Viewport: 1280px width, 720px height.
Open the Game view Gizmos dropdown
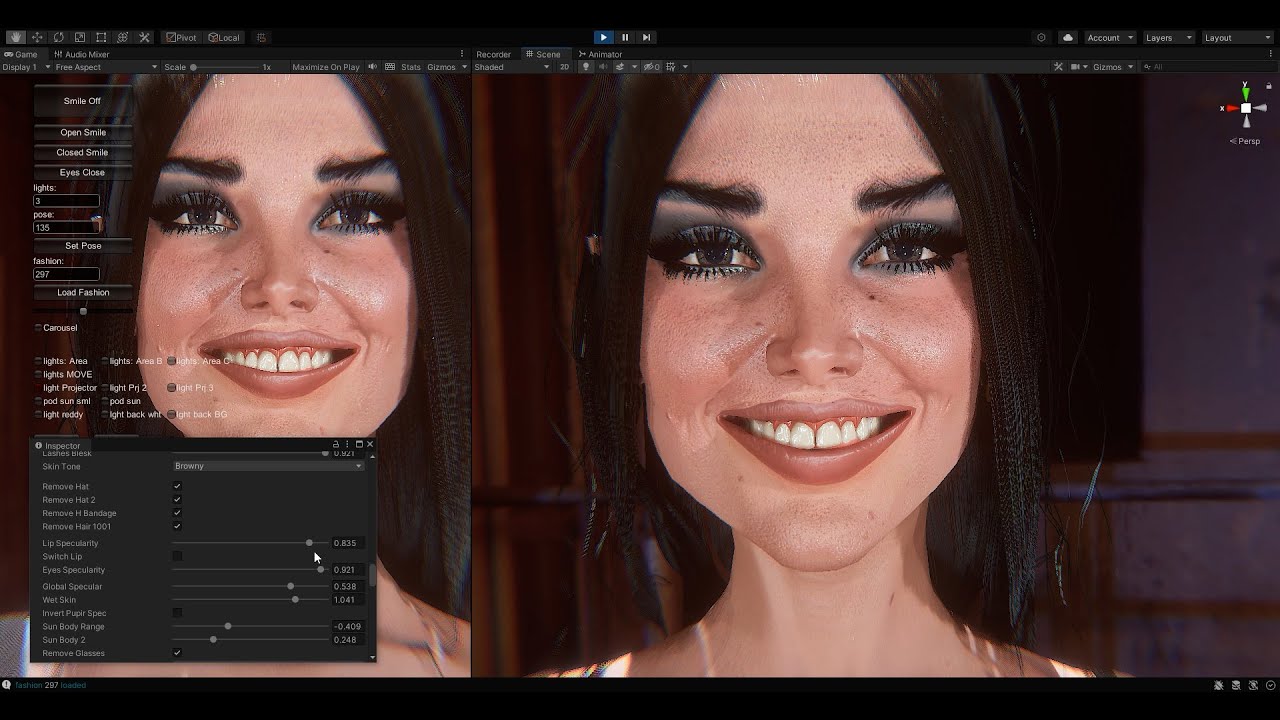(x=447, y=67)
